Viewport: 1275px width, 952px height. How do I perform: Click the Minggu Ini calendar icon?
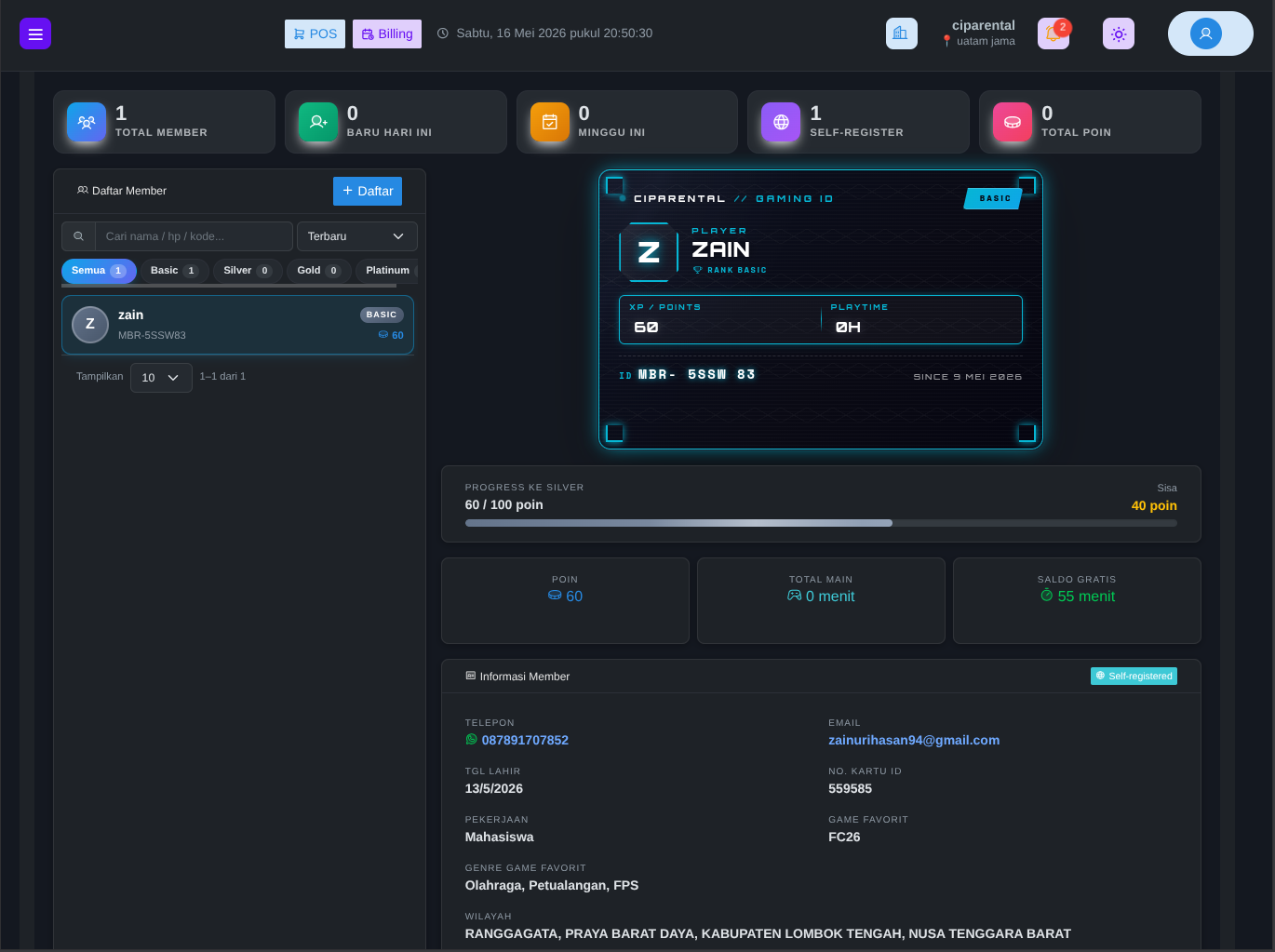(x=550, y=122)
